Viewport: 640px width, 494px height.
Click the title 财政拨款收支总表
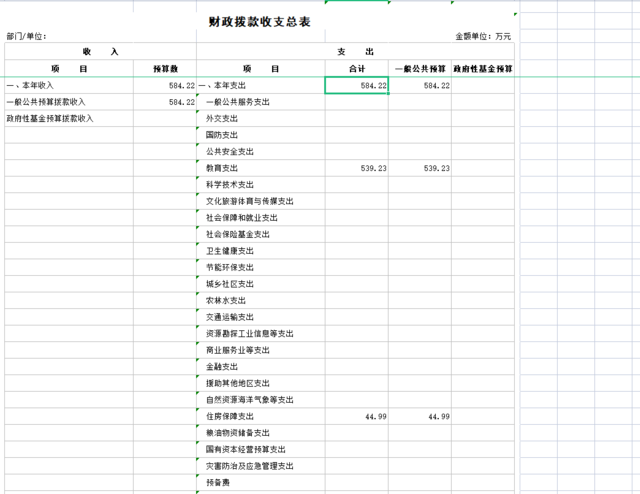click(258, 20)
